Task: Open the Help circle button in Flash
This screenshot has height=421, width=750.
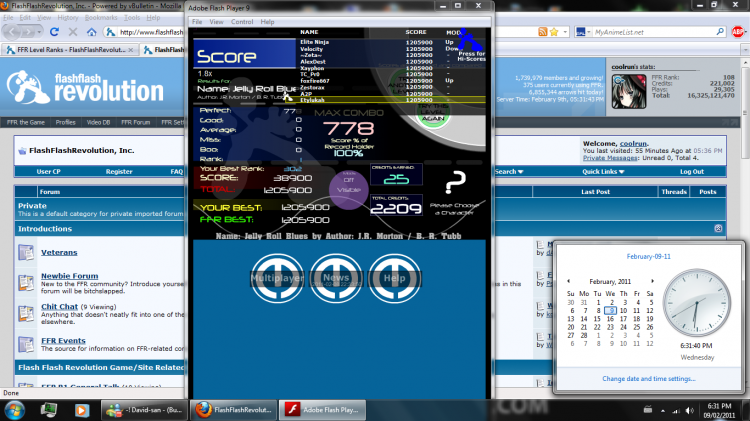Action: click(395, 278)
